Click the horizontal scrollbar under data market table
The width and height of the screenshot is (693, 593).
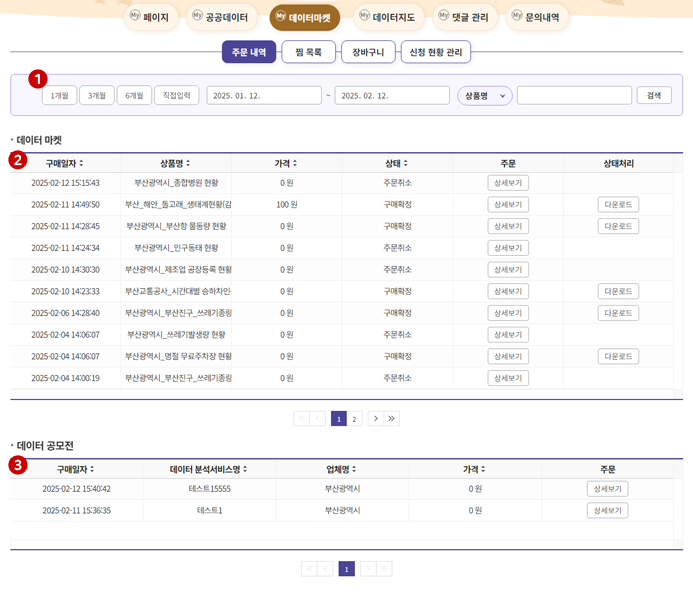click(x=341, y=394)
